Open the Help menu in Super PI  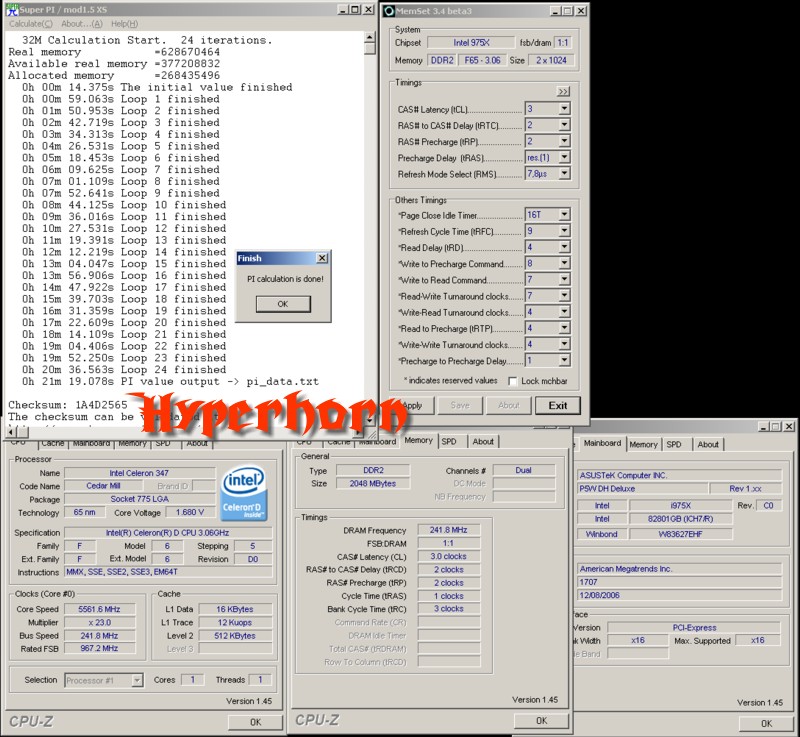pyautogui.click(x=124, y=24)
